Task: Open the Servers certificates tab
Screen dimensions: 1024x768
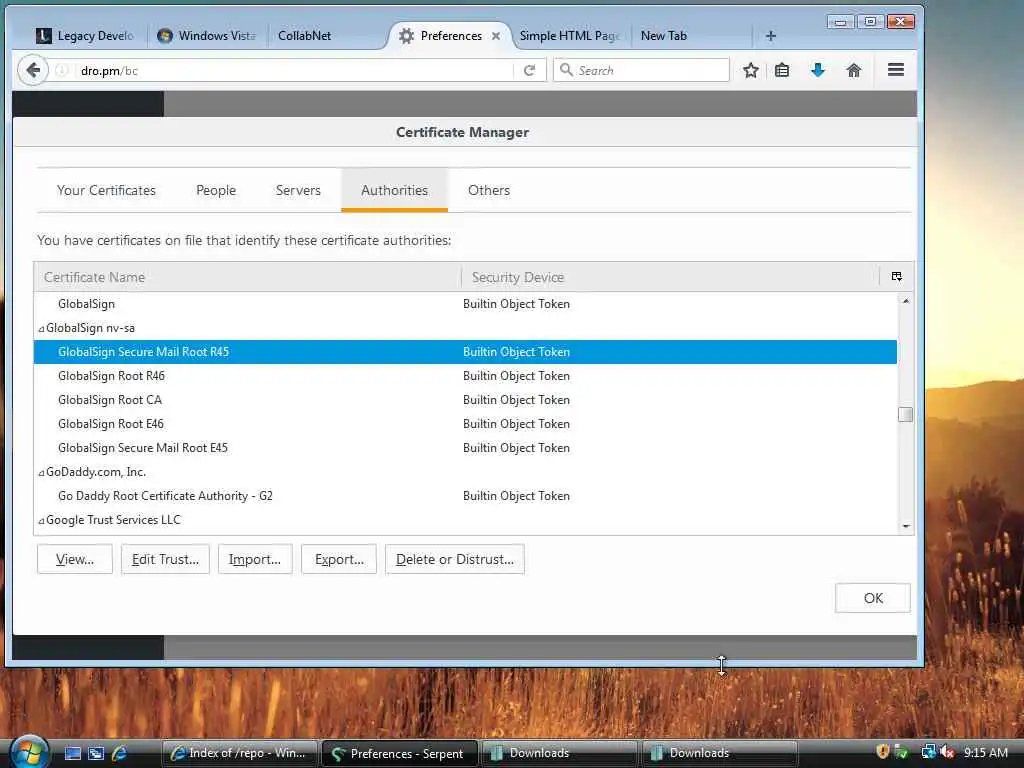Action: coord(298,190)
